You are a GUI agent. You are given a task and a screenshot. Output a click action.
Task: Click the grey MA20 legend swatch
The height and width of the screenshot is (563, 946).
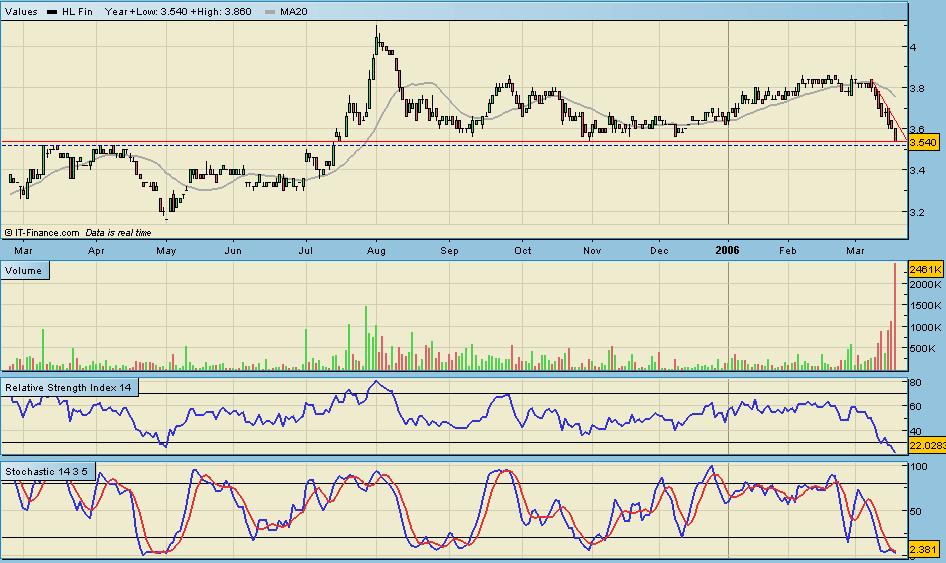coord(270,11)
